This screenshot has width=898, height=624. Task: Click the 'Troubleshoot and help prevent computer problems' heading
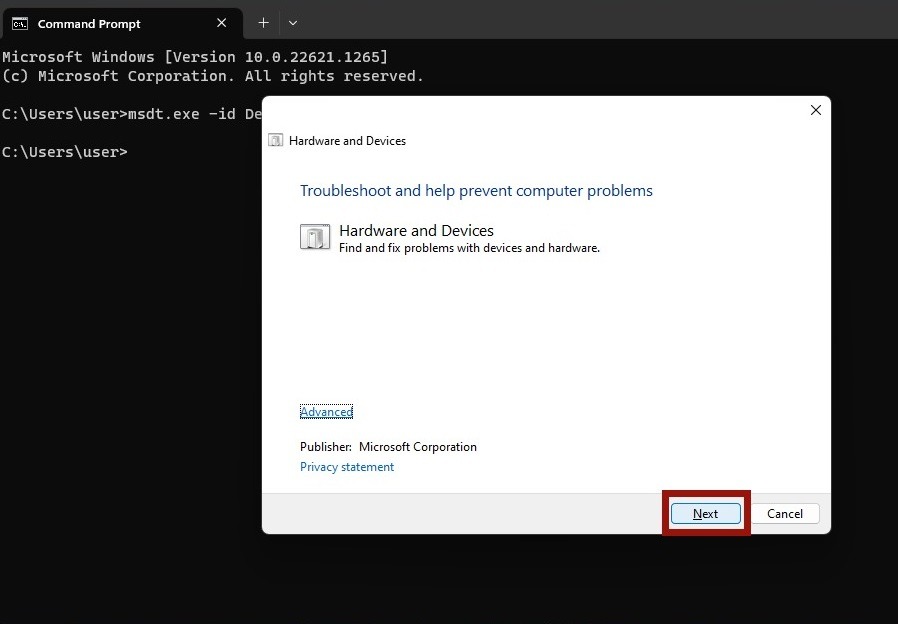coord(476,190)
